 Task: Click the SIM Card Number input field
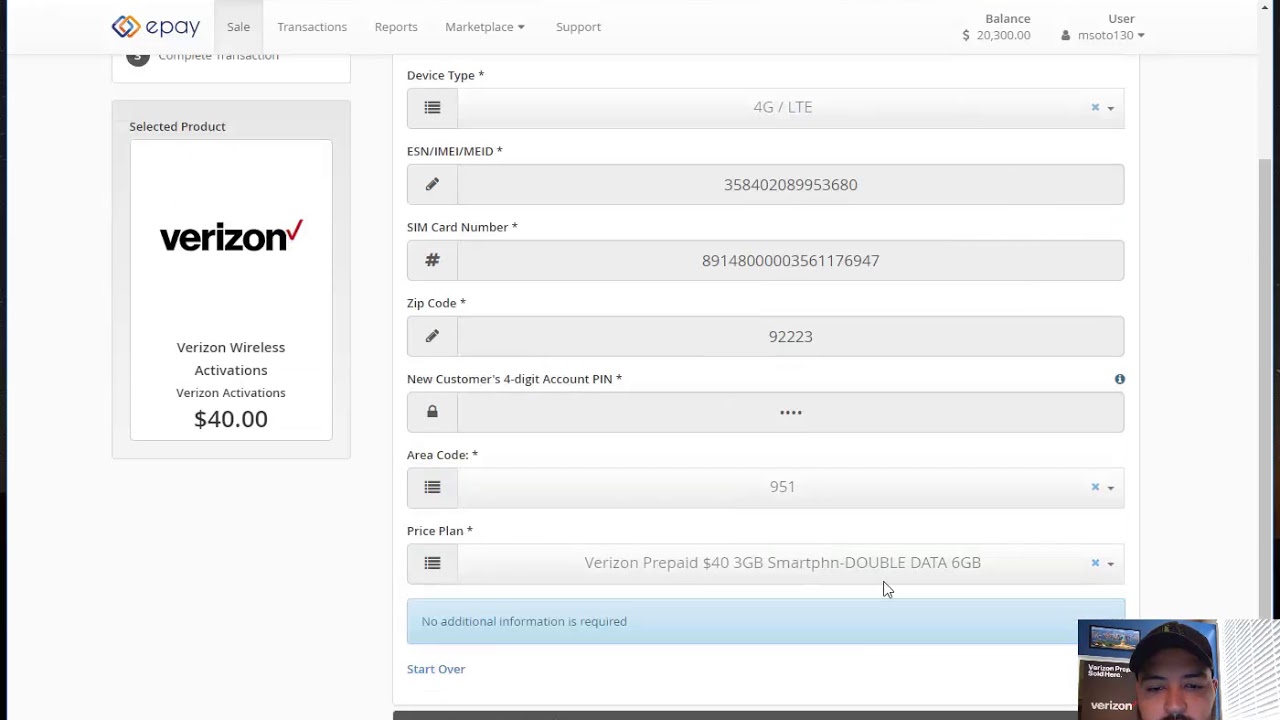791,260
